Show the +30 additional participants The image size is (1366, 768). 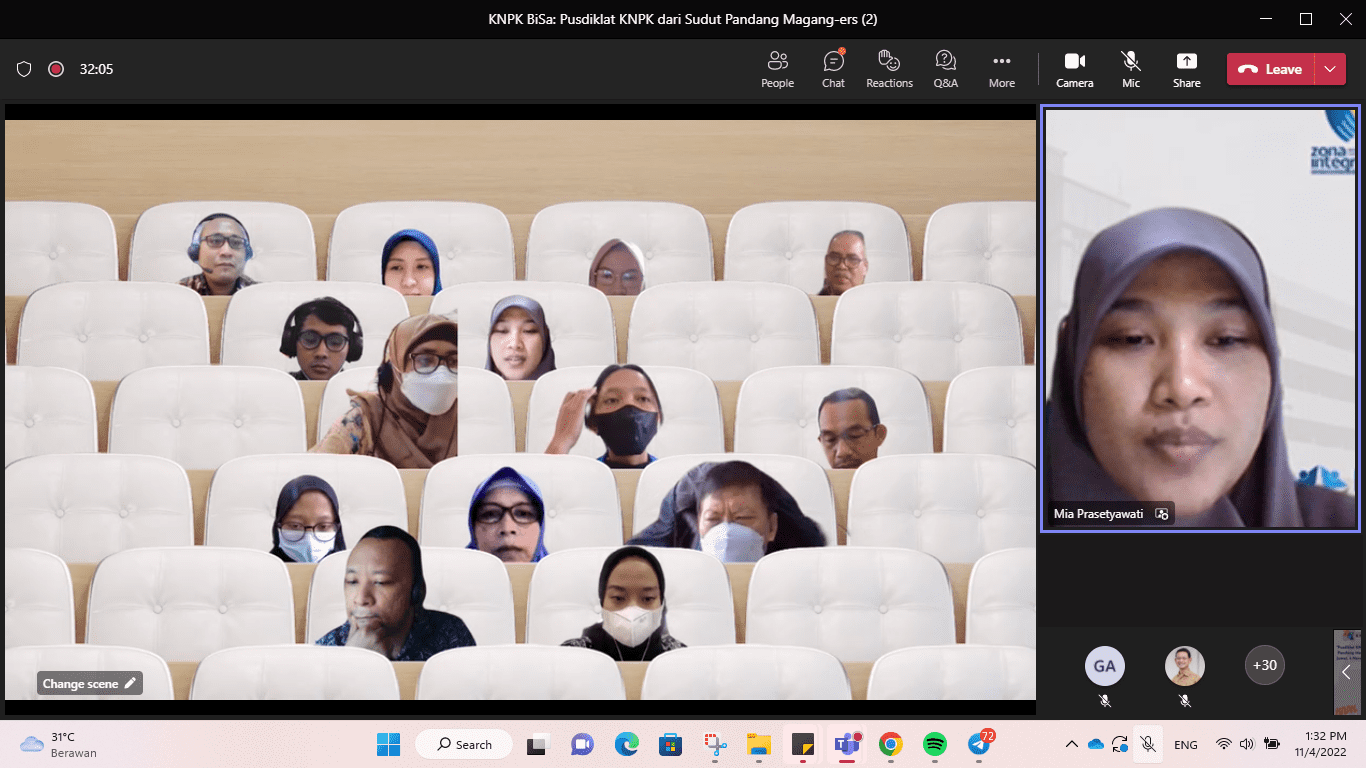[x=1265, y=665]
